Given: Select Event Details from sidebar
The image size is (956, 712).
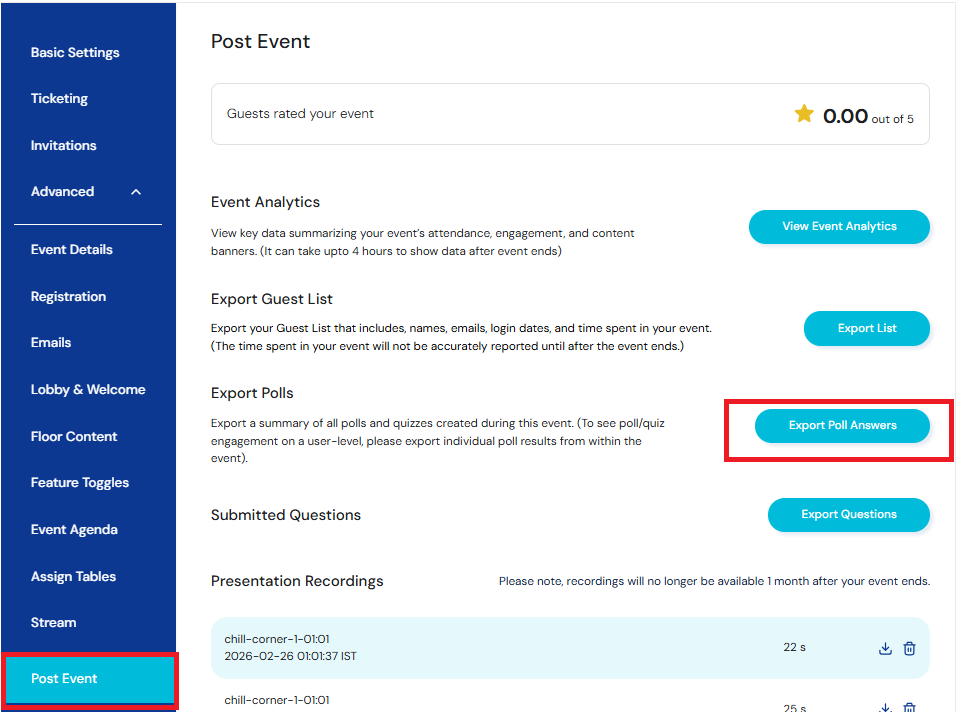Looking at the screenshot, I should [x=71, y=249].
